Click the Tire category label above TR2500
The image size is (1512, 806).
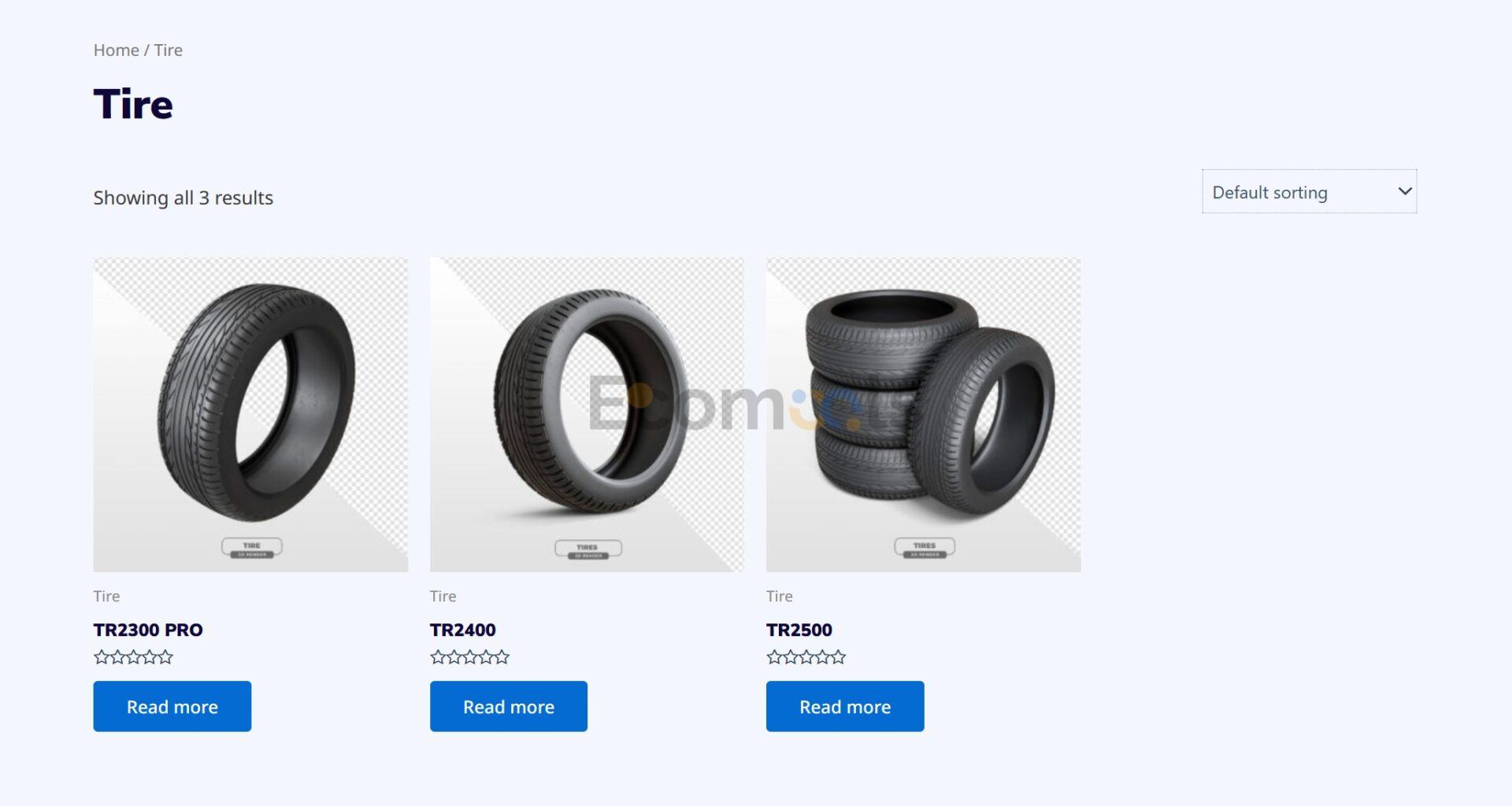(x=780, y=596)
